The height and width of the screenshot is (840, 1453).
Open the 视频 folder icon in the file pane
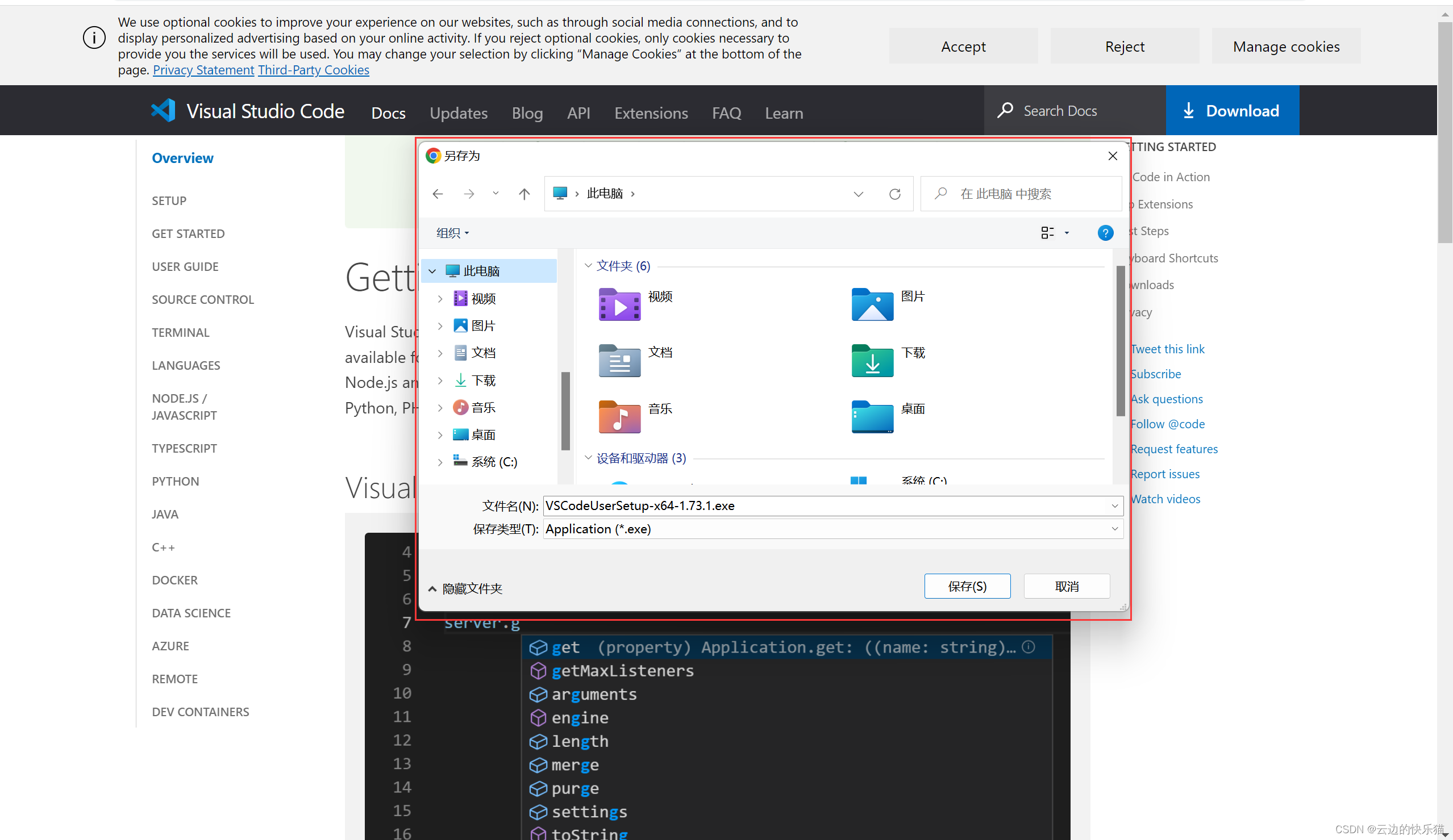coord(619,304)
